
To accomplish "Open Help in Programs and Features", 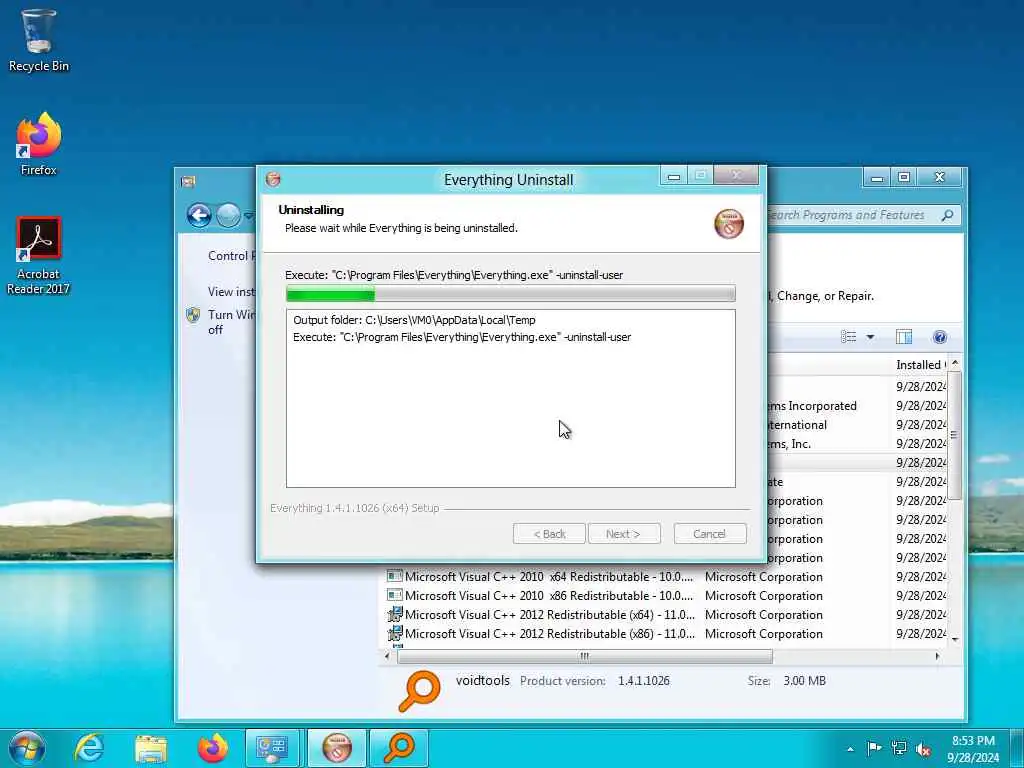I will (x=940, y=337).
